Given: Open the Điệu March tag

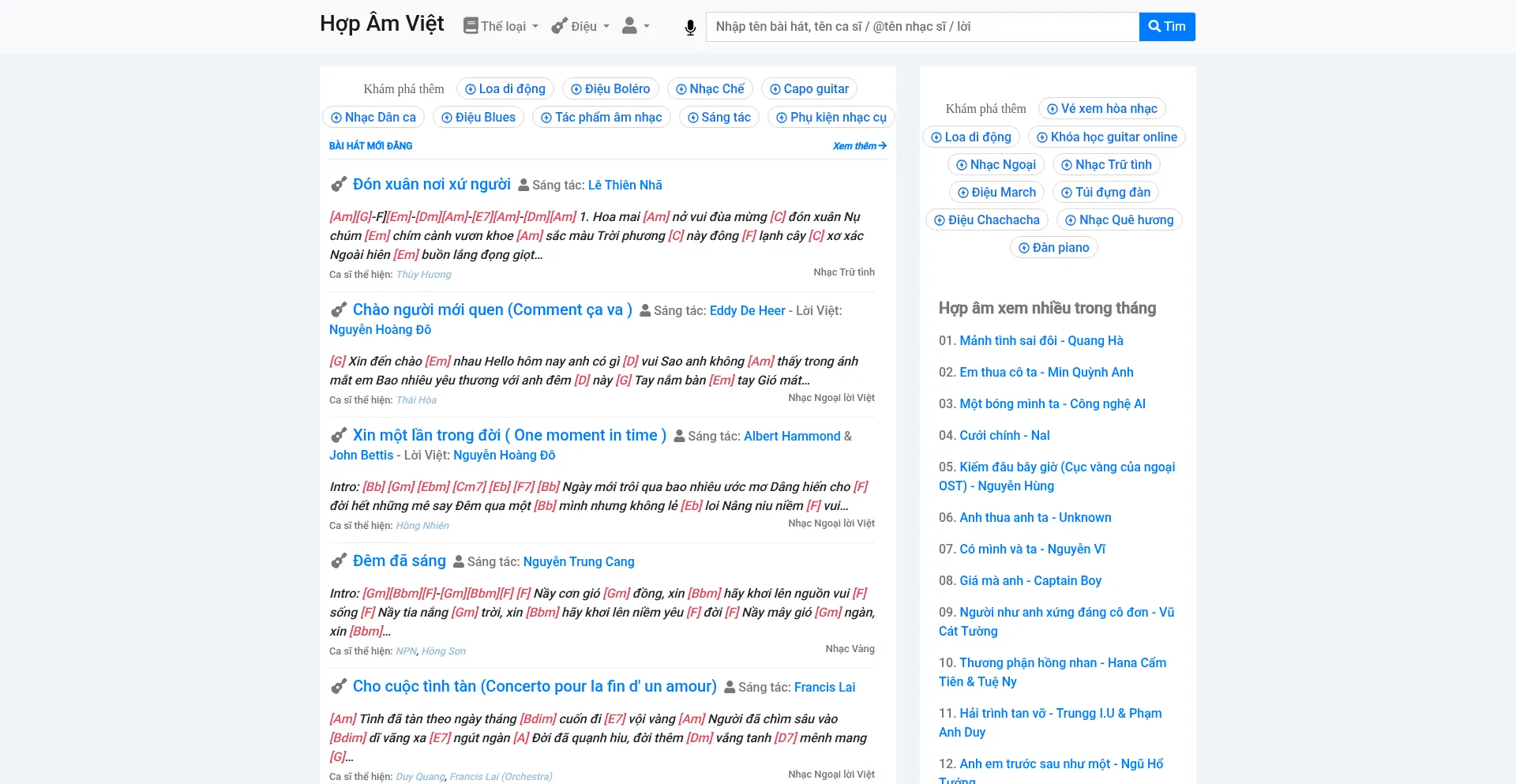Looking at the screenshot, I should 996,193.
